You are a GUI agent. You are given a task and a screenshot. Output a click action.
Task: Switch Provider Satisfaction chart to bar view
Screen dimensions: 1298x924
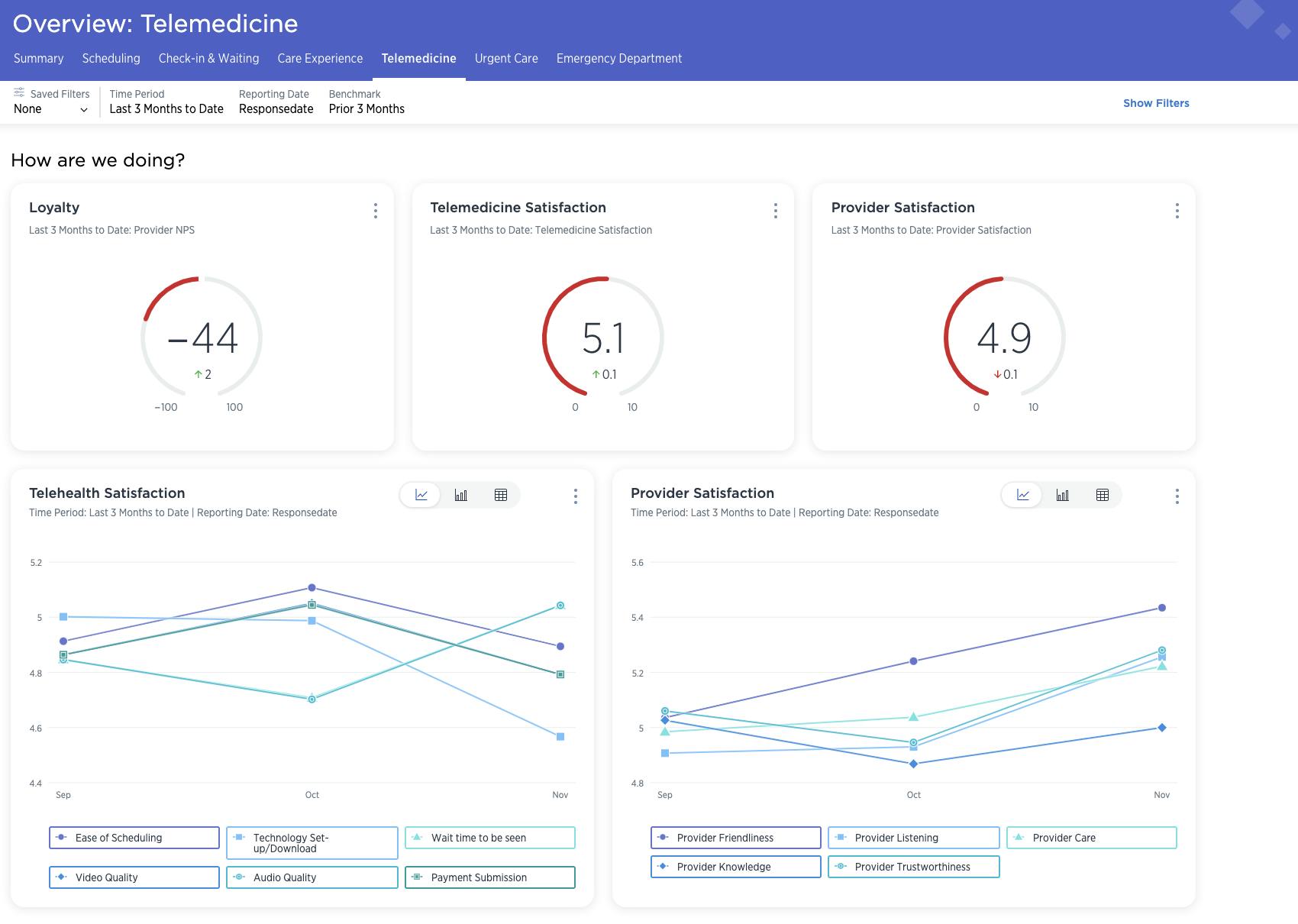(1062, 495)
